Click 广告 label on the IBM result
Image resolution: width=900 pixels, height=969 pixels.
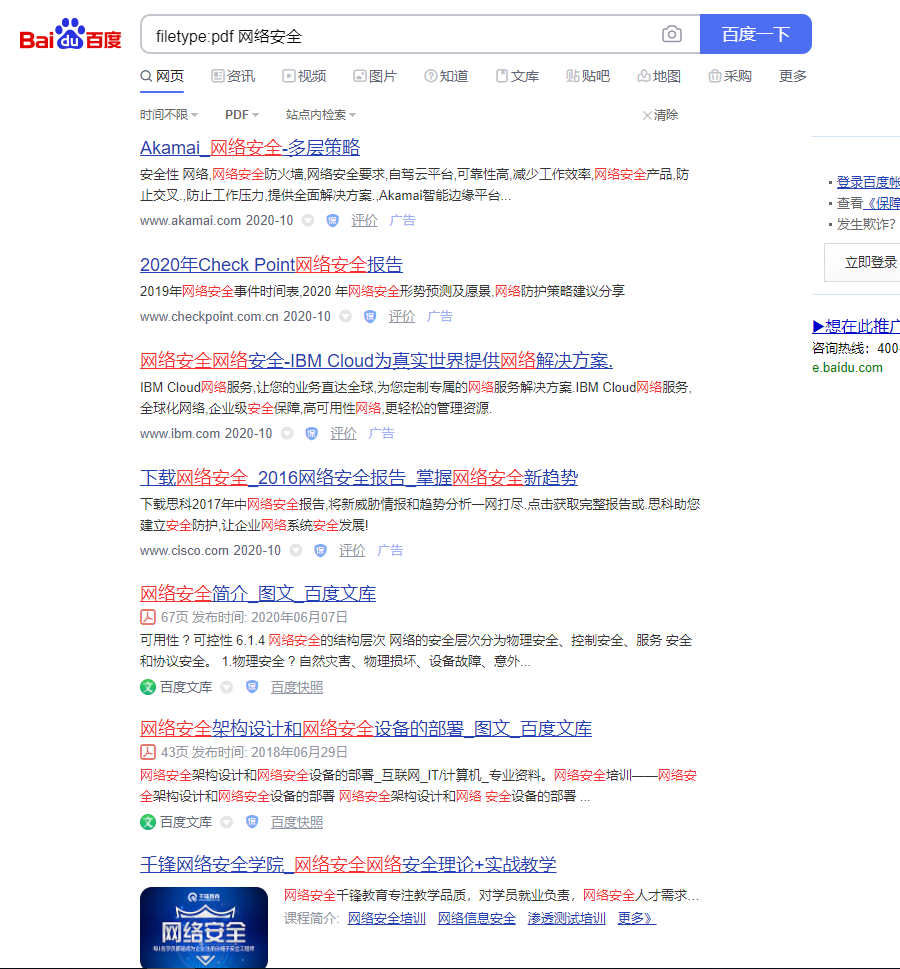click(x=381, y=433)
